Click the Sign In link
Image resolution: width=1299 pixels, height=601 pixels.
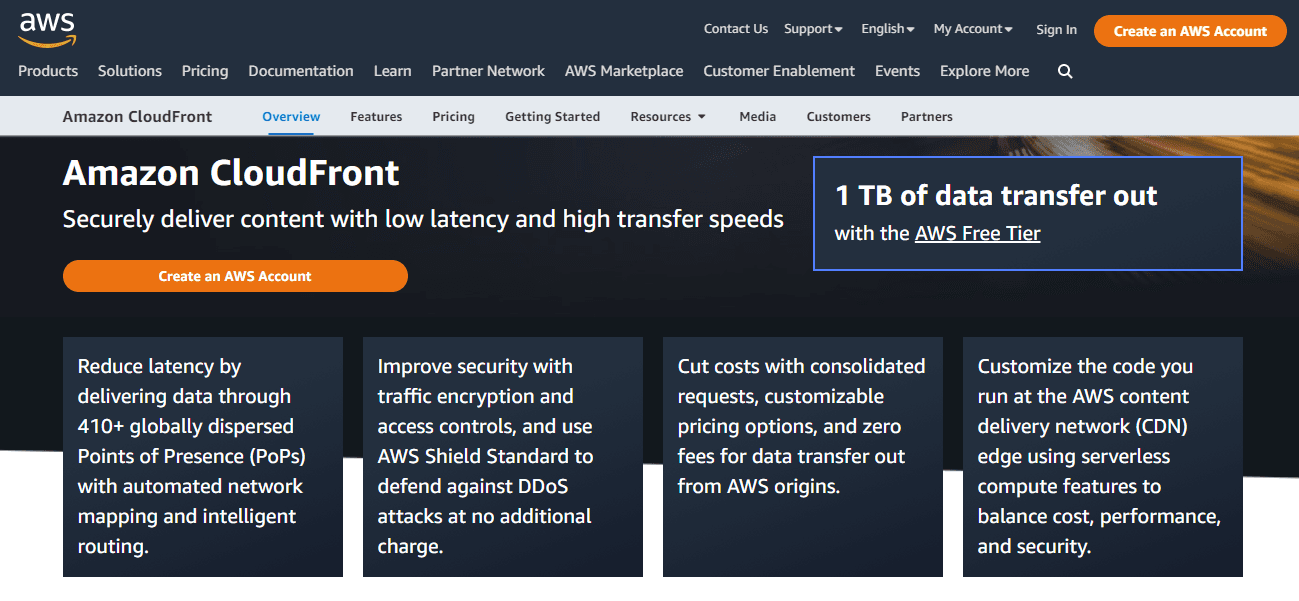1056,30
